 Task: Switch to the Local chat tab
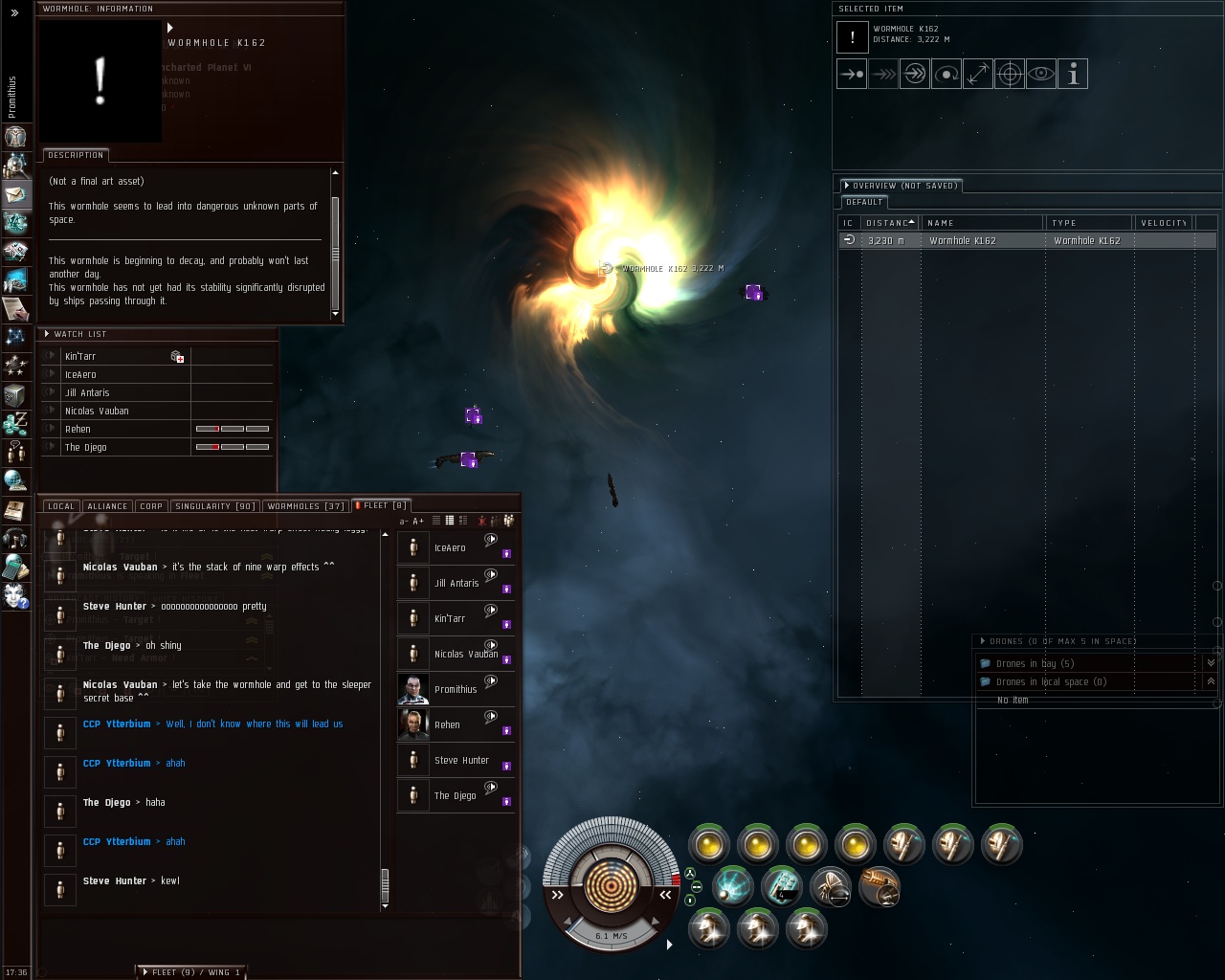pyautogui.click(x=61, y=506)
